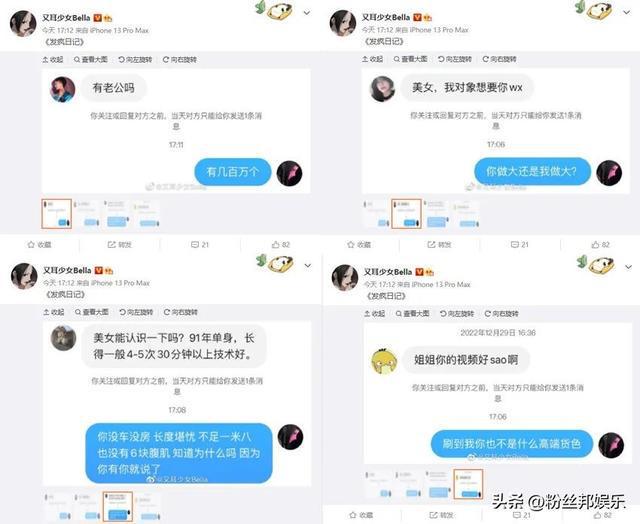The width and height of the screenshot is (640, 524).
Task: Rotate left the '有老公吗' chat image
Action: tap(135, 60)
